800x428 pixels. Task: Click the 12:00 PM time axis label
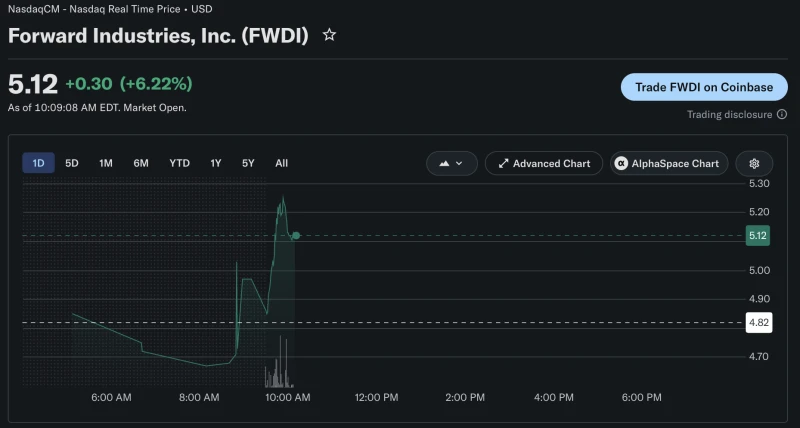[377, 397]
